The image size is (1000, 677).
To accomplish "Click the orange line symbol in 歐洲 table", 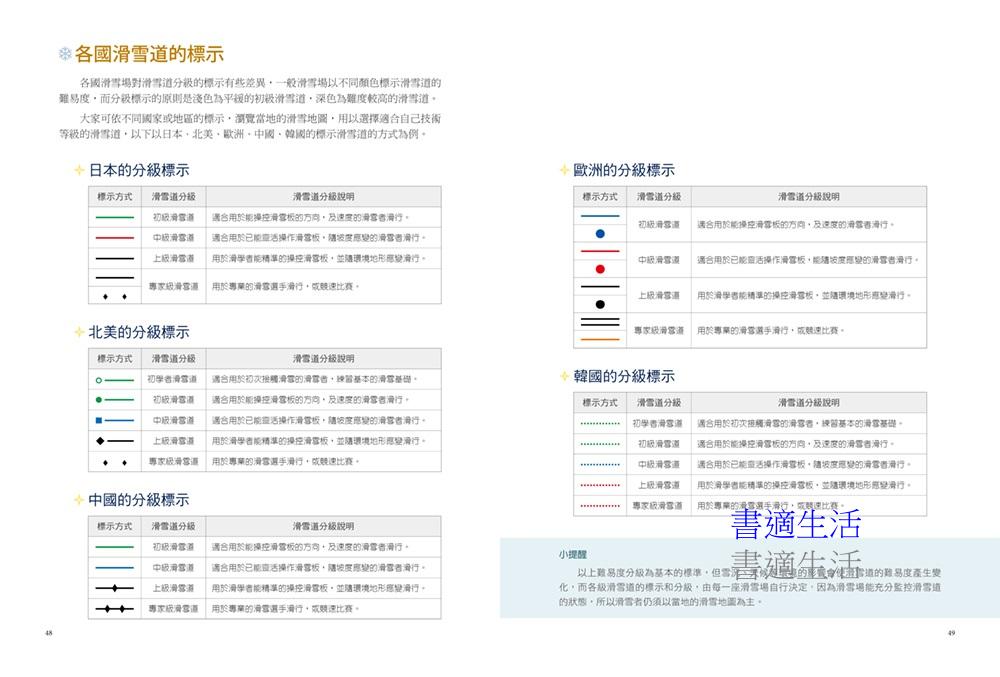I will click(600, 340).
